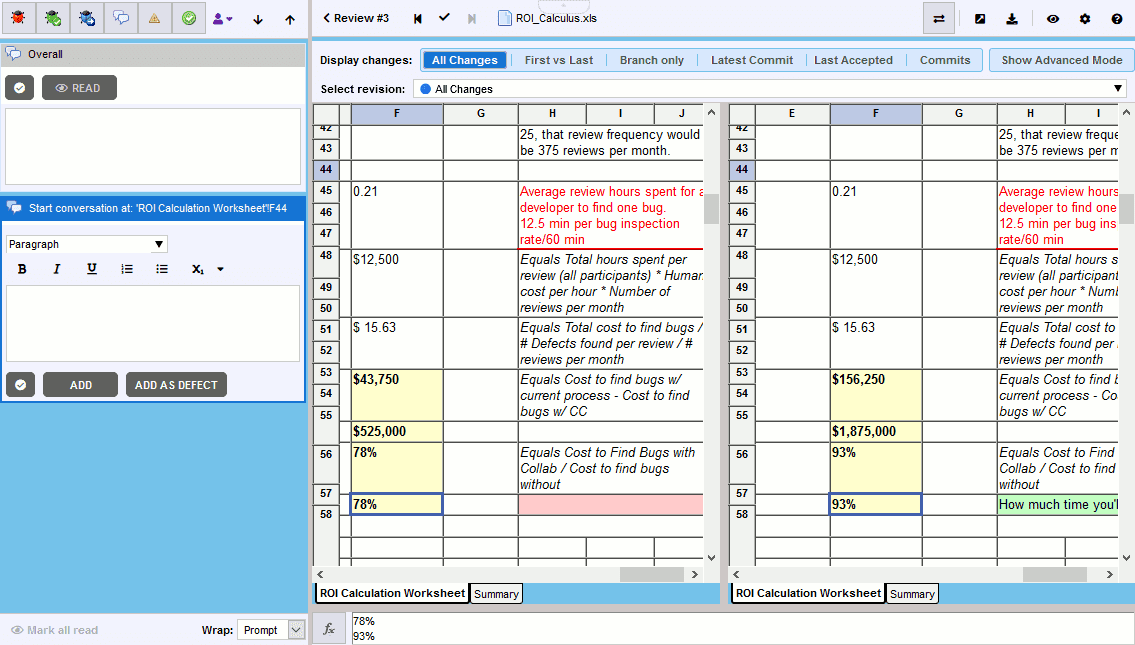This screenshot has height=645, width=1135.
Task: Select the green fixed-defect bug icon
Action: [52, 18]
